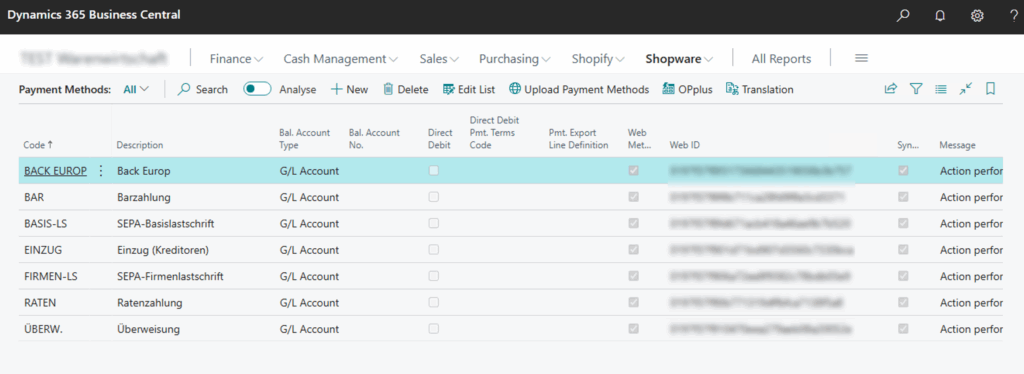Click G/L Account in the Ratenzahlung row
Image resolution: width=1024 pixels, height=374 pixels.
tap(309, 303)
